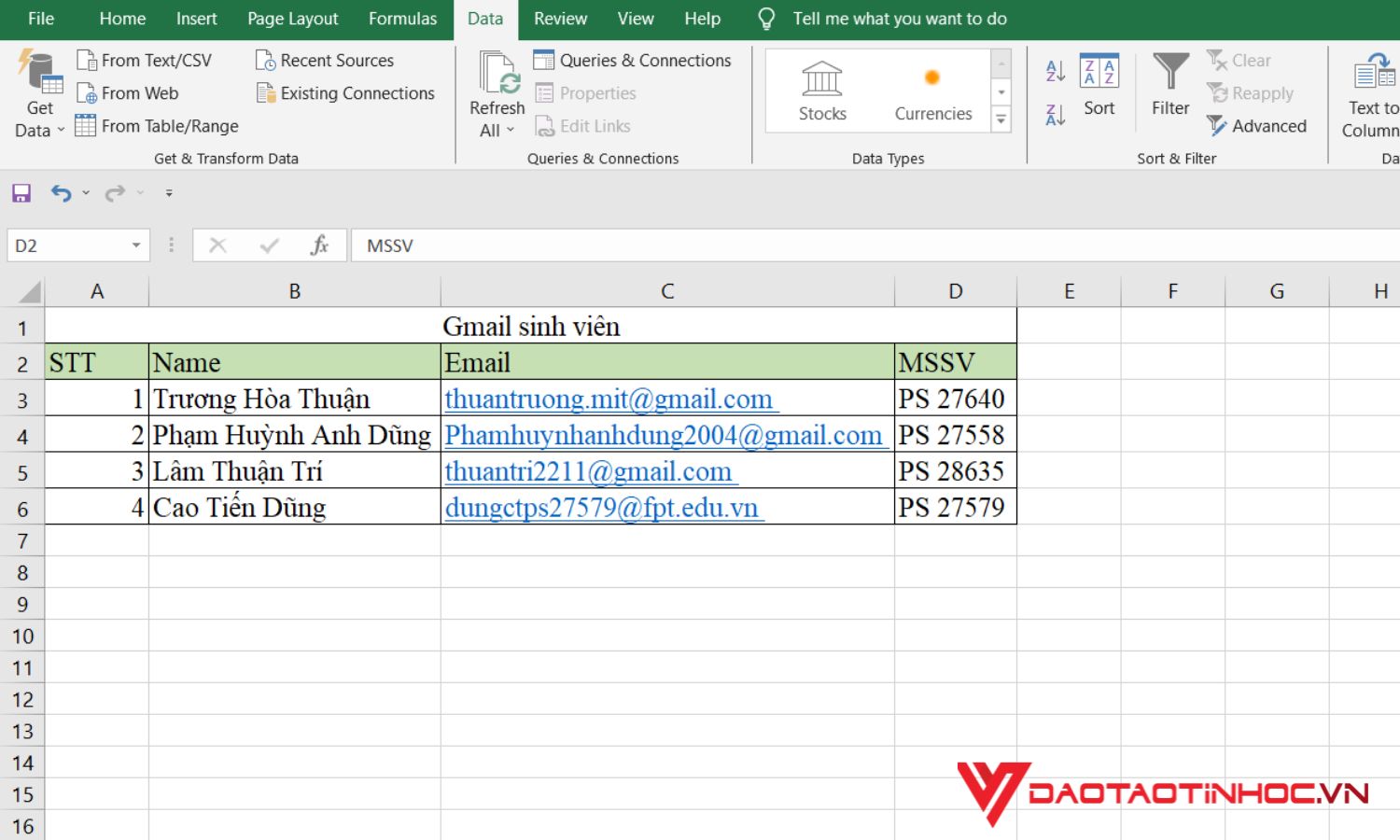1400x840 pixels.
Task: Click the Refresh All icon
Action: 499,73
